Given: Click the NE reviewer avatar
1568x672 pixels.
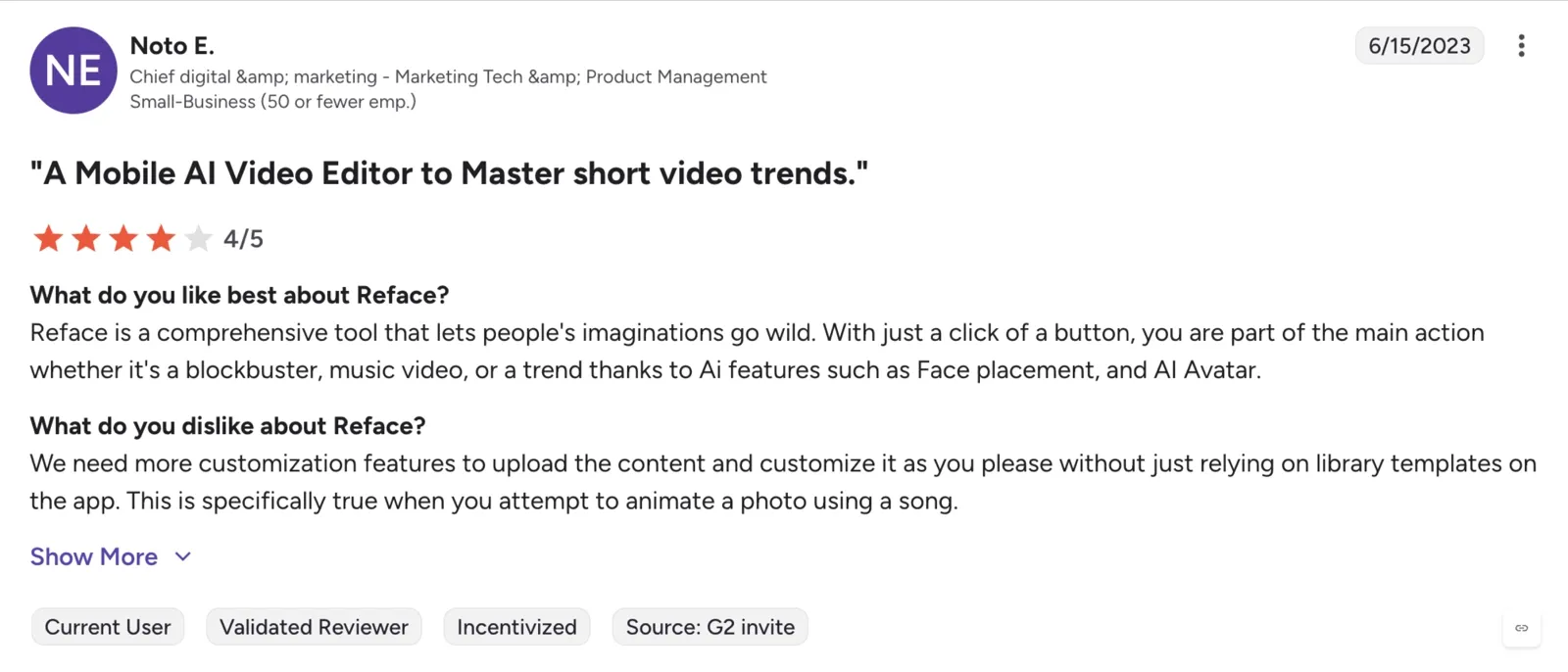Looking at the screenshot, I should tap(73, 71).
